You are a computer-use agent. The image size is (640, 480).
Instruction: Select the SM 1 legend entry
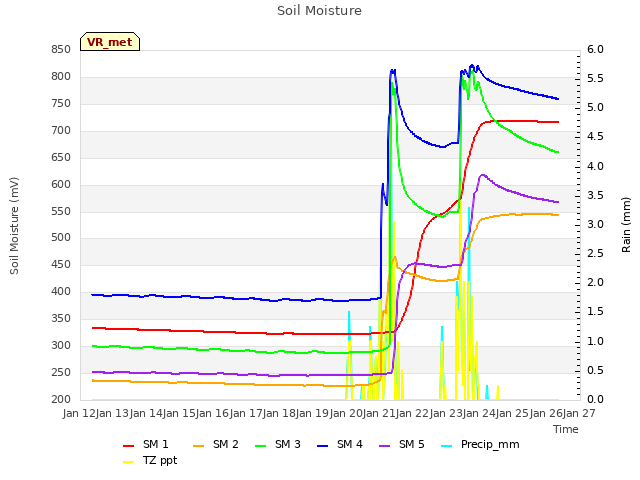[146, 444]
